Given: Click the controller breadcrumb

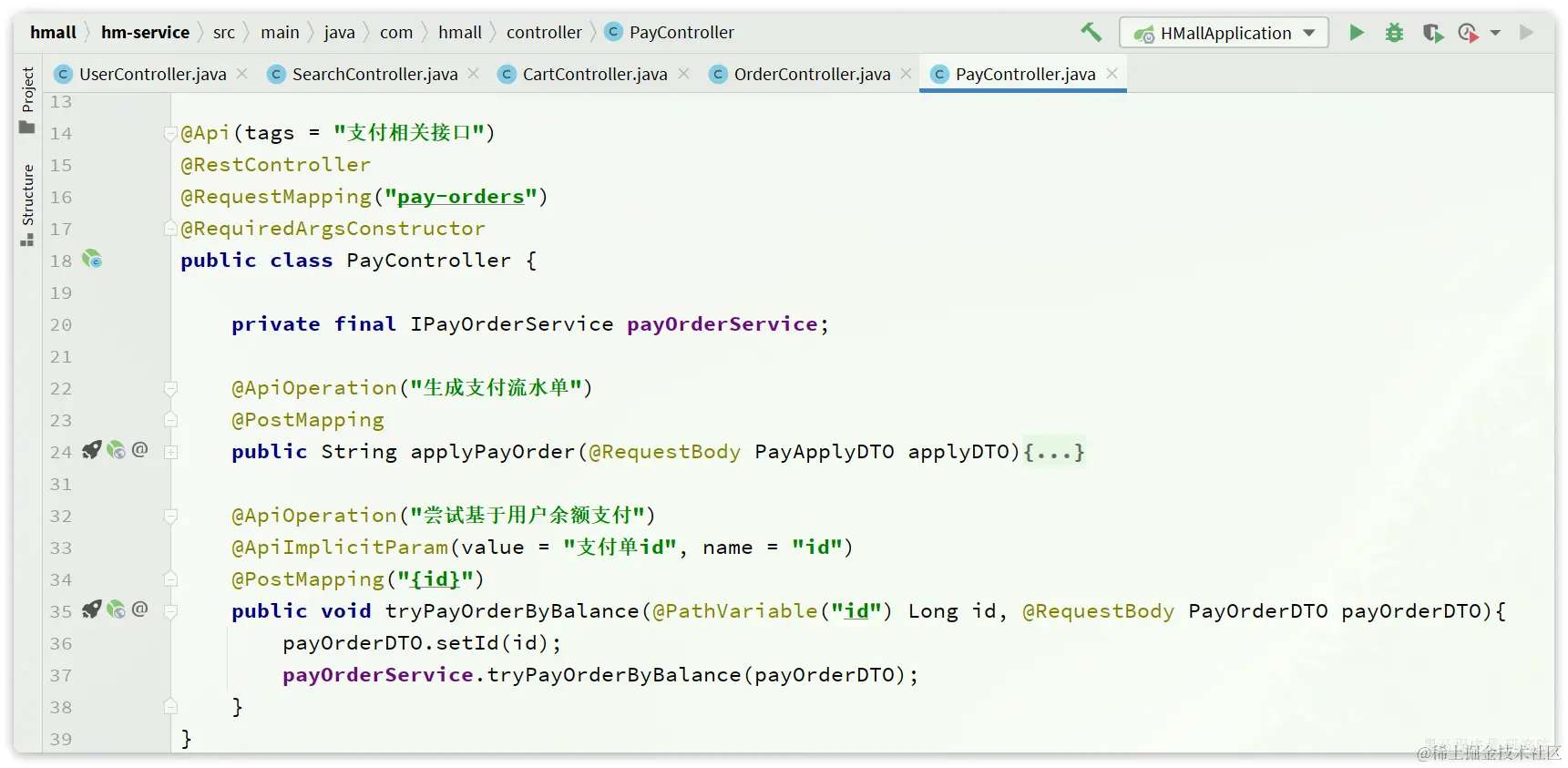Looking at the screenshot, I should click(x=544, y=33).
